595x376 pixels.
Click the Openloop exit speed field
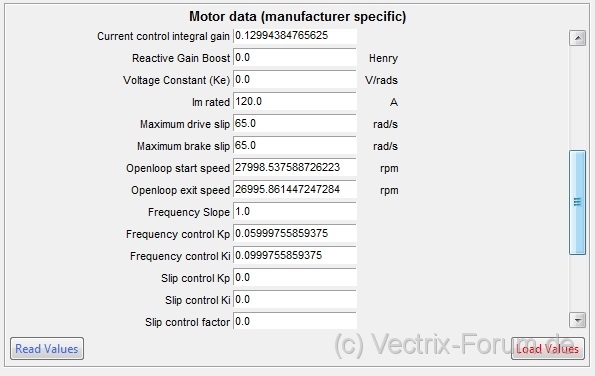click(295, 190)
